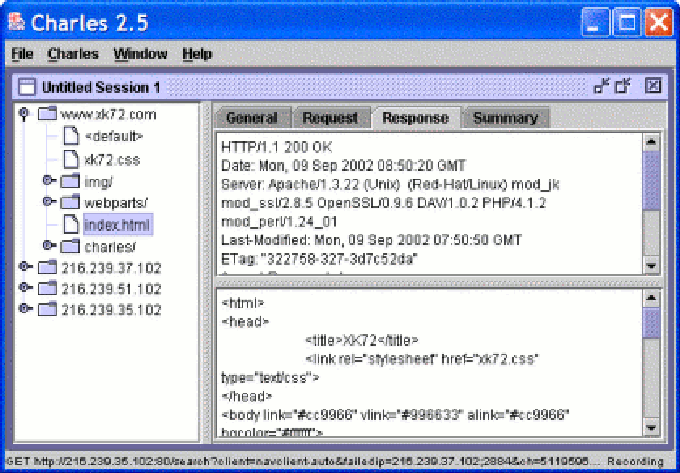Select the charles/ folder label

tap(110, 247)
